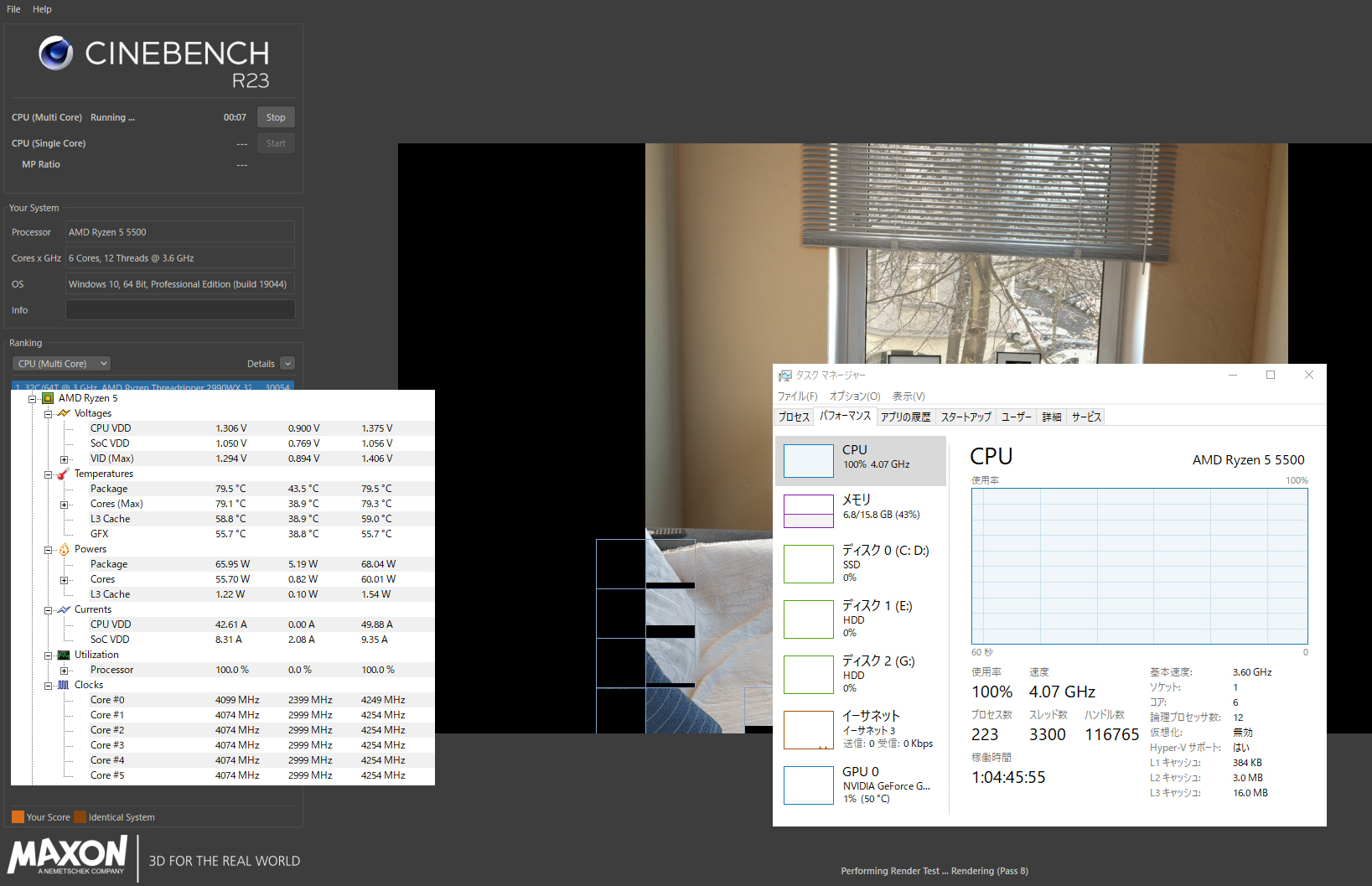The width and height of the screenshot is (1372, 886).
Task: Click the Cores x GHz field in Cinebench
Action: [x=180, y=258]
